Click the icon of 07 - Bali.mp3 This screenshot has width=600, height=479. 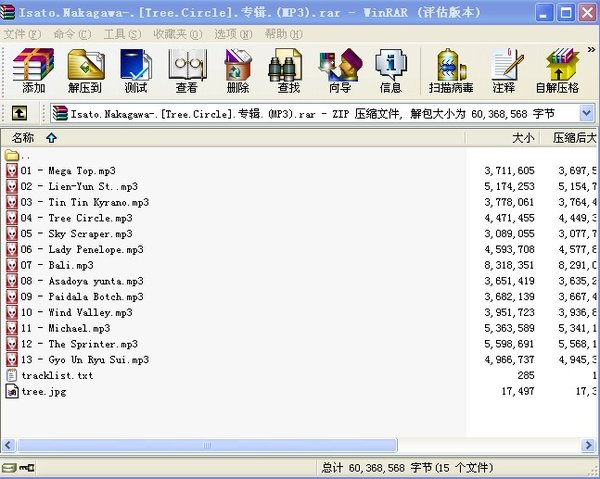(x=12, y=265)
